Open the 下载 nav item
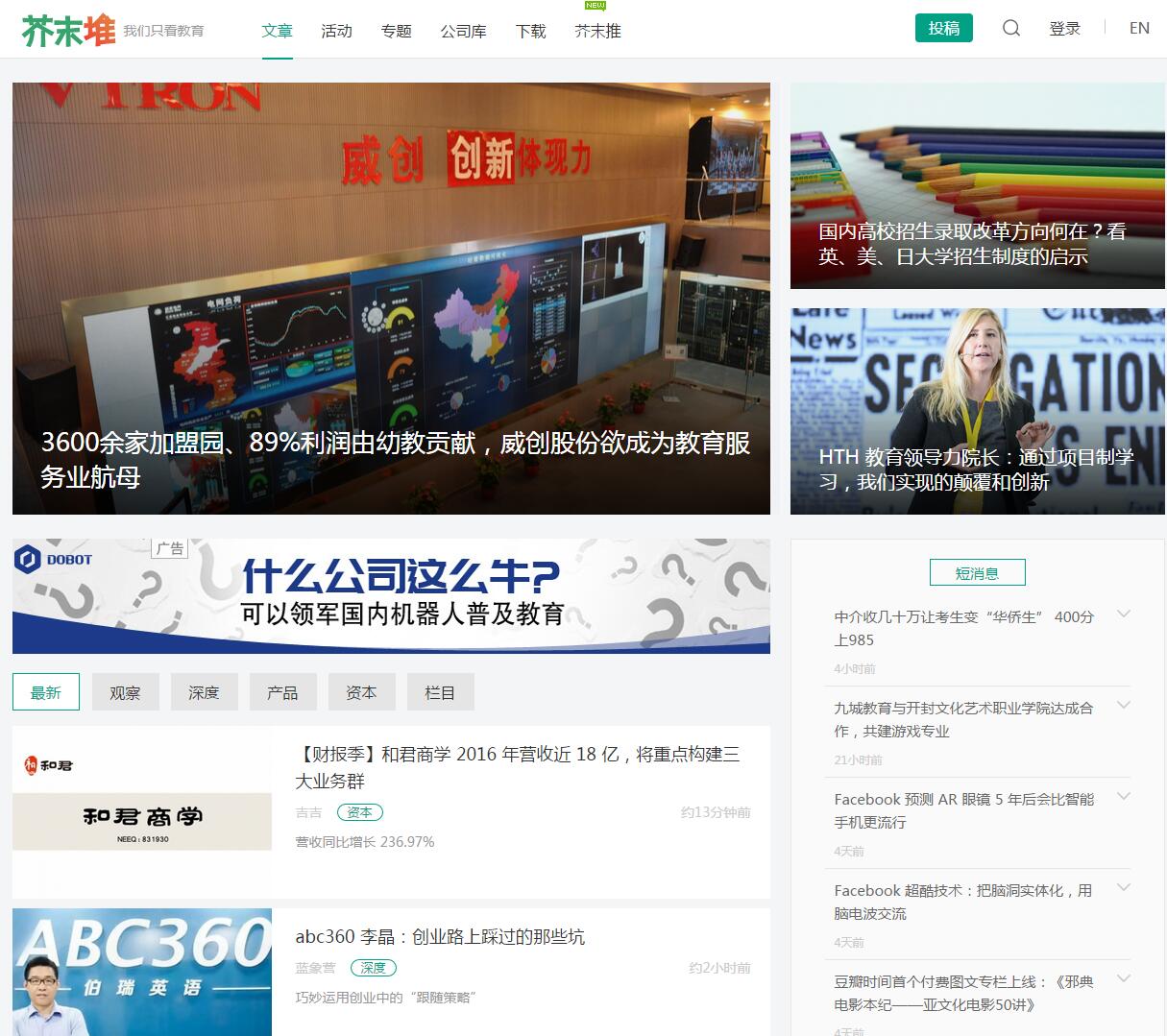This screenshot has width=1167, height=1036. tap(531, 31)
